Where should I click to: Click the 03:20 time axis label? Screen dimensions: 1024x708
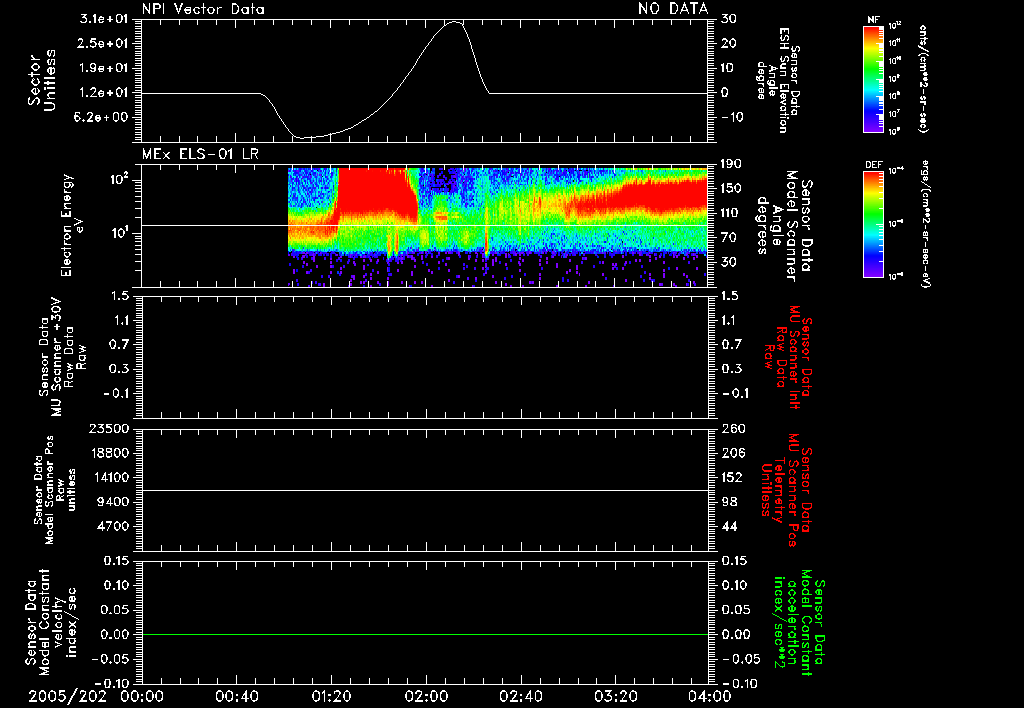[x=615, y=696]
